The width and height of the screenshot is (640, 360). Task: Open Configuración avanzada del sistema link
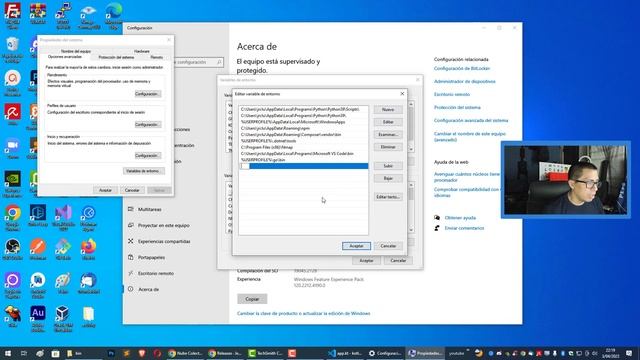[471, 120]
